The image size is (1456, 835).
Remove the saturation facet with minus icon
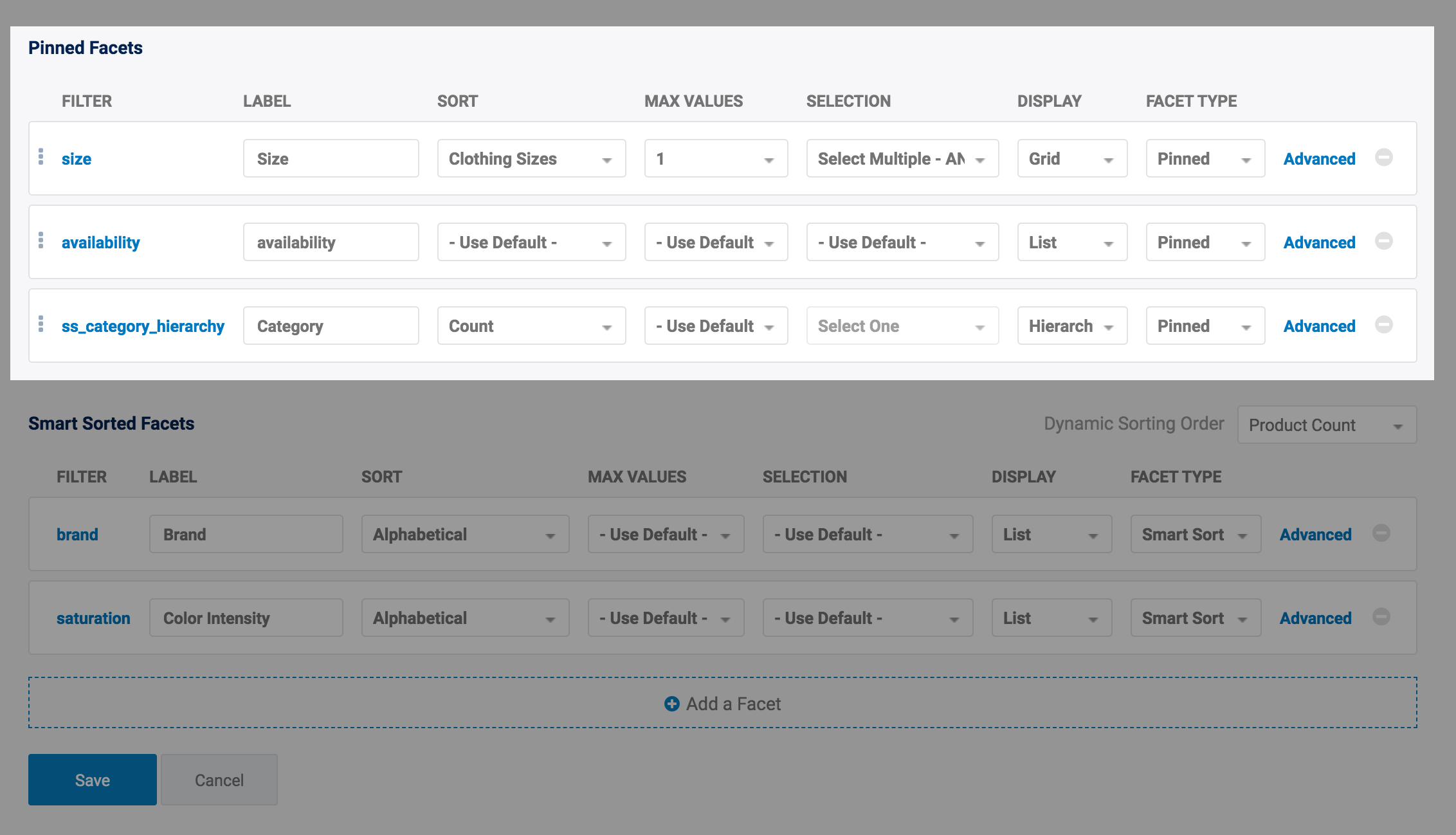(x=1381, y=617)
